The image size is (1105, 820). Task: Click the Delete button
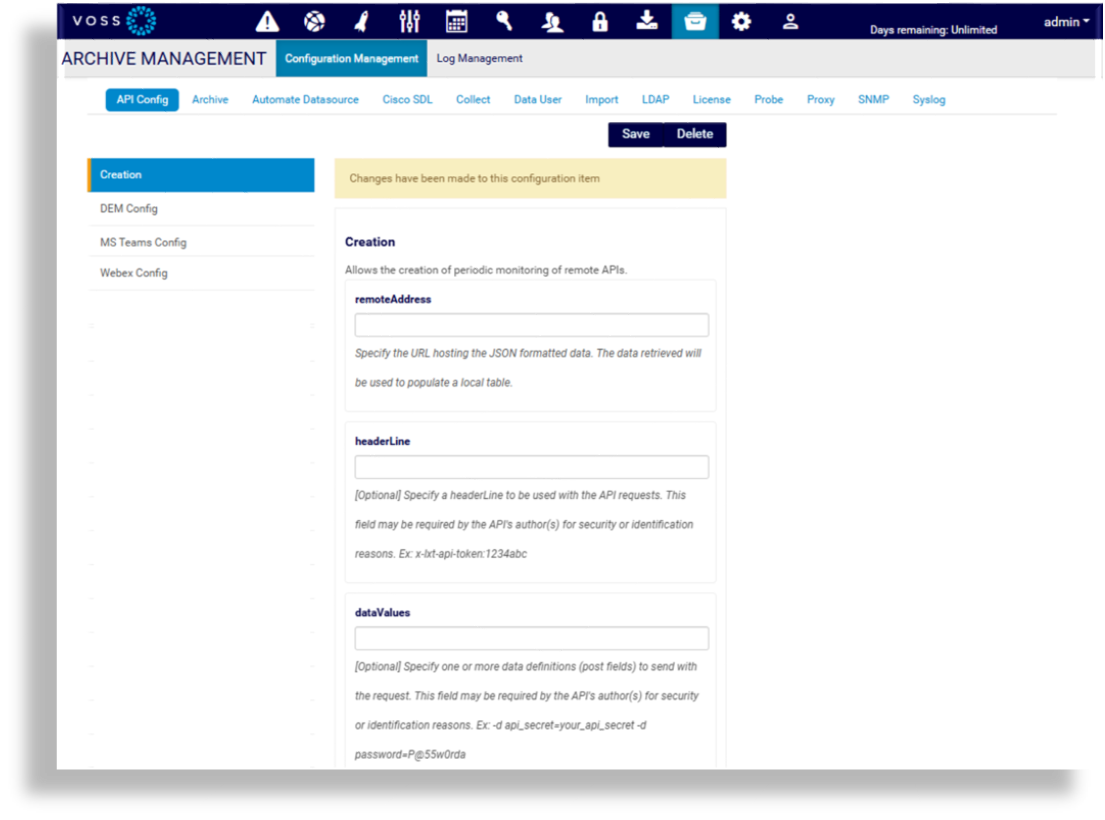pos(694,133)
